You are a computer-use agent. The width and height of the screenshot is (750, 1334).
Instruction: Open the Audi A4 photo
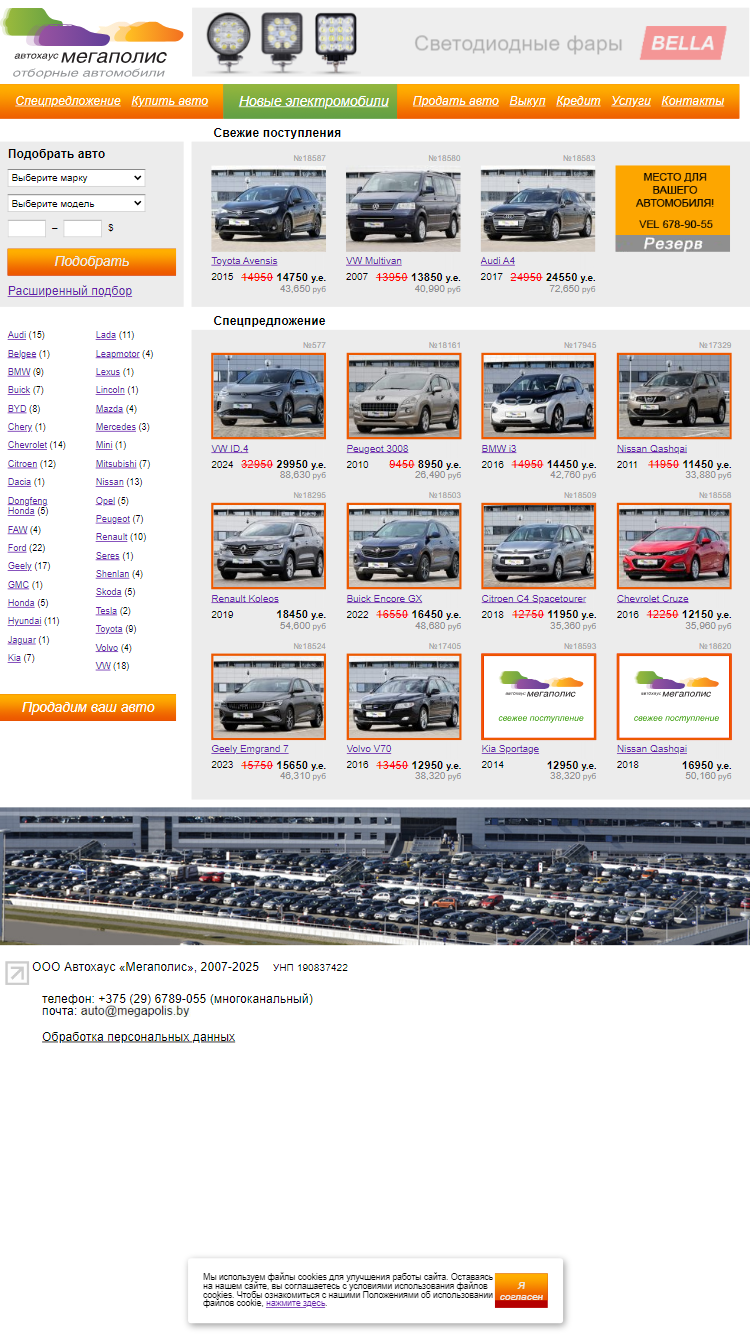pos(538,209)
